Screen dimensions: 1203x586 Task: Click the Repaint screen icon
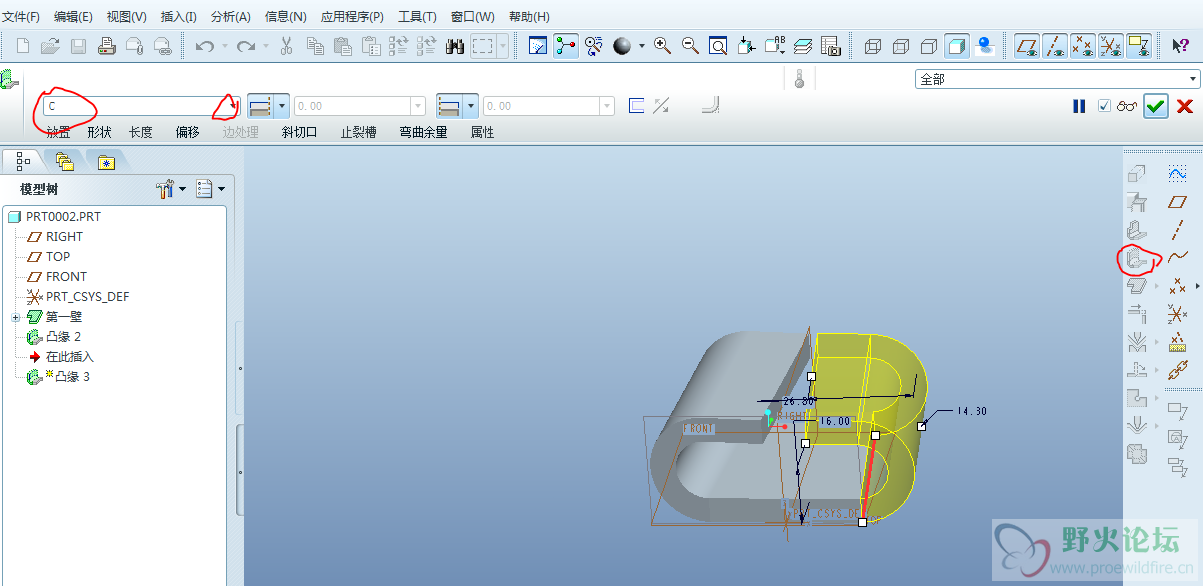(538, 45)
